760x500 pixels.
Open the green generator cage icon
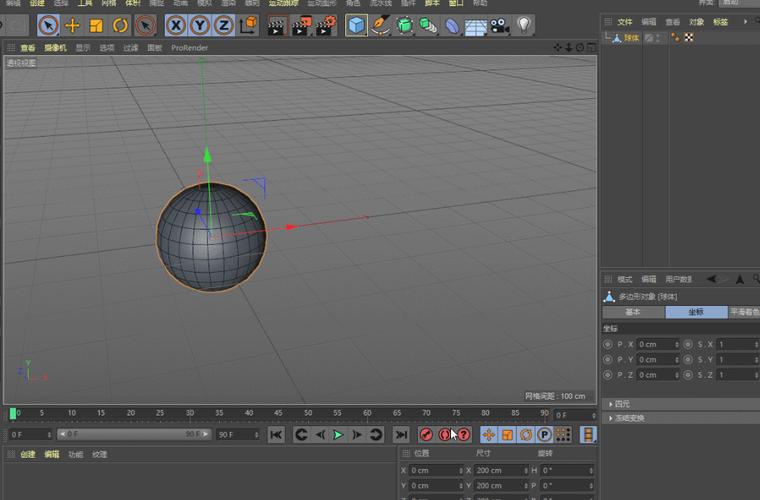404,25
